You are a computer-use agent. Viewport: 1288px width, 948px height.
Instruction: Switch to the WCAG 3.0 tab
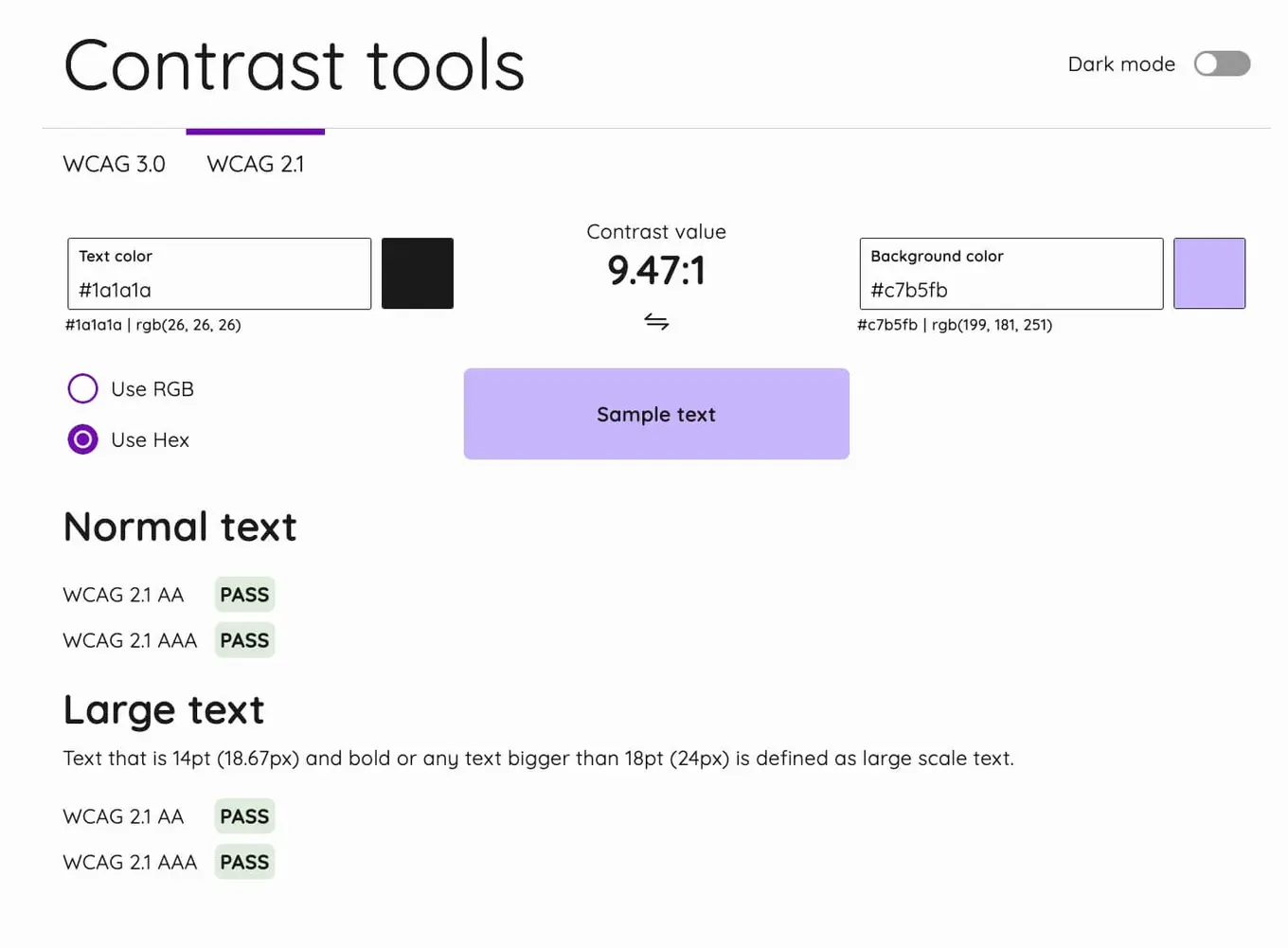click(114, 164)
